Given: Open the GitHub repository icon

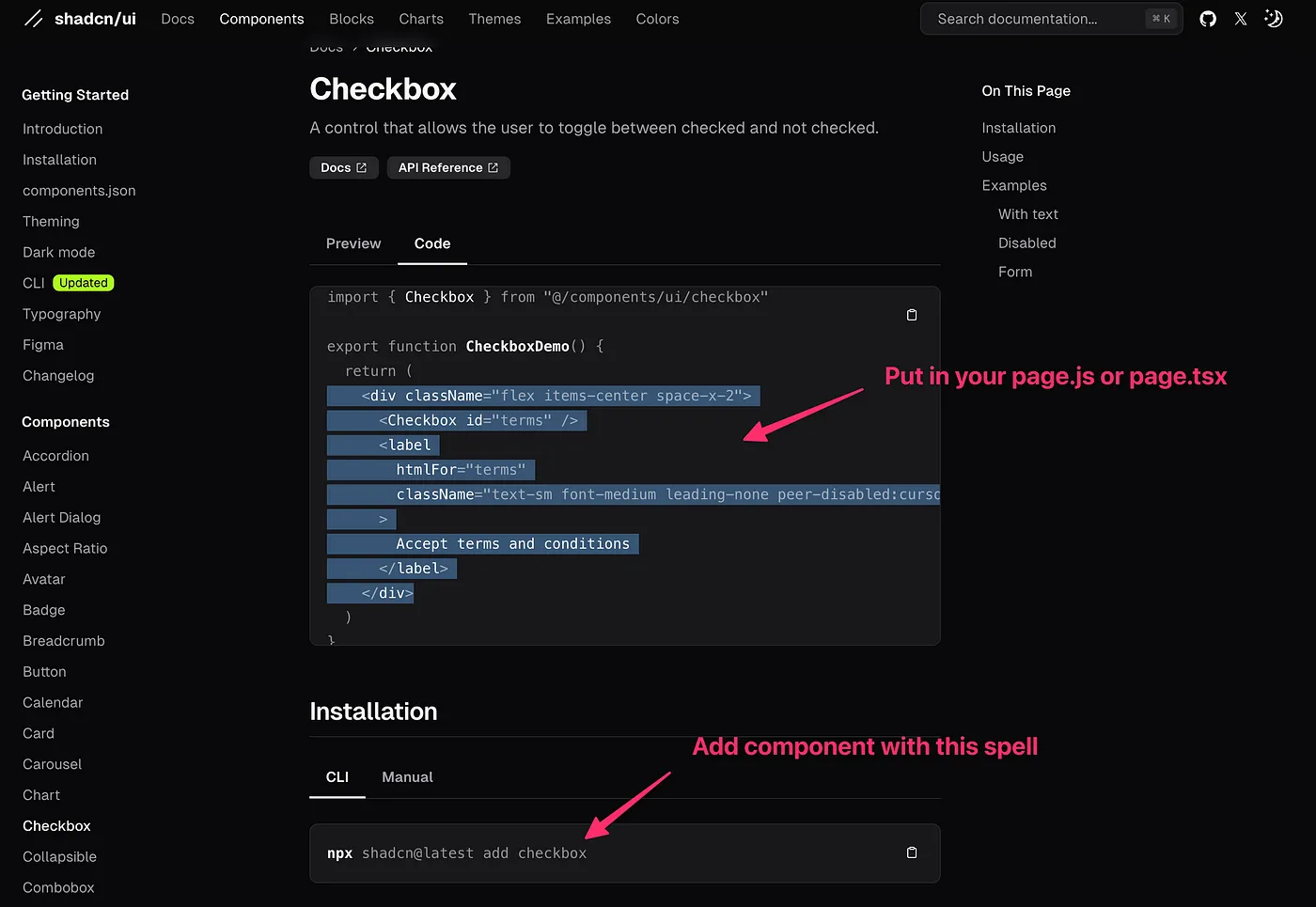Looking at the screenshot, I should (1208, 19).
